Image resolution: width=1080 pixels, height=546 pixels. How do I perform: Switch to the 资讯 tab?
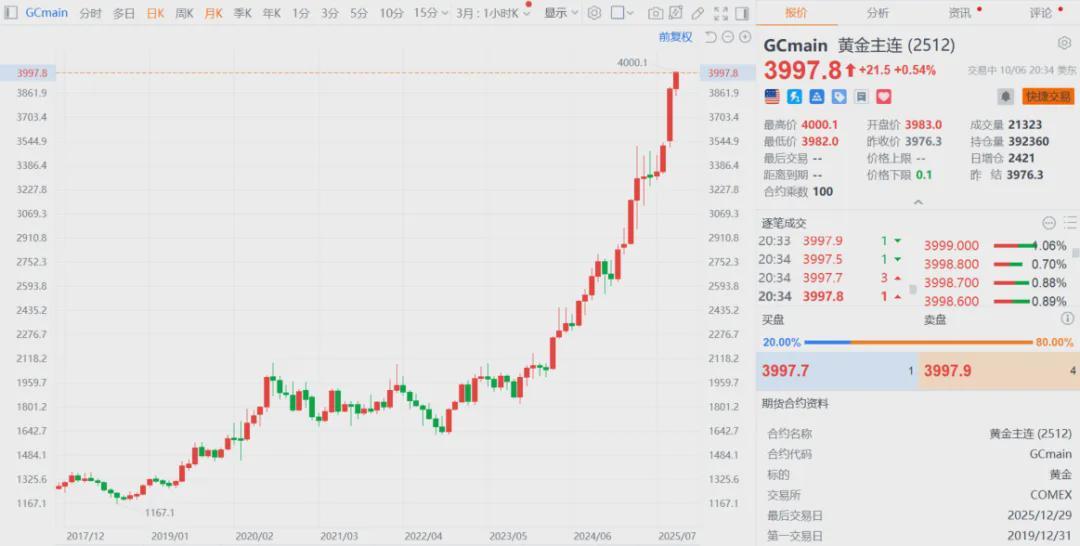[960, 13]
